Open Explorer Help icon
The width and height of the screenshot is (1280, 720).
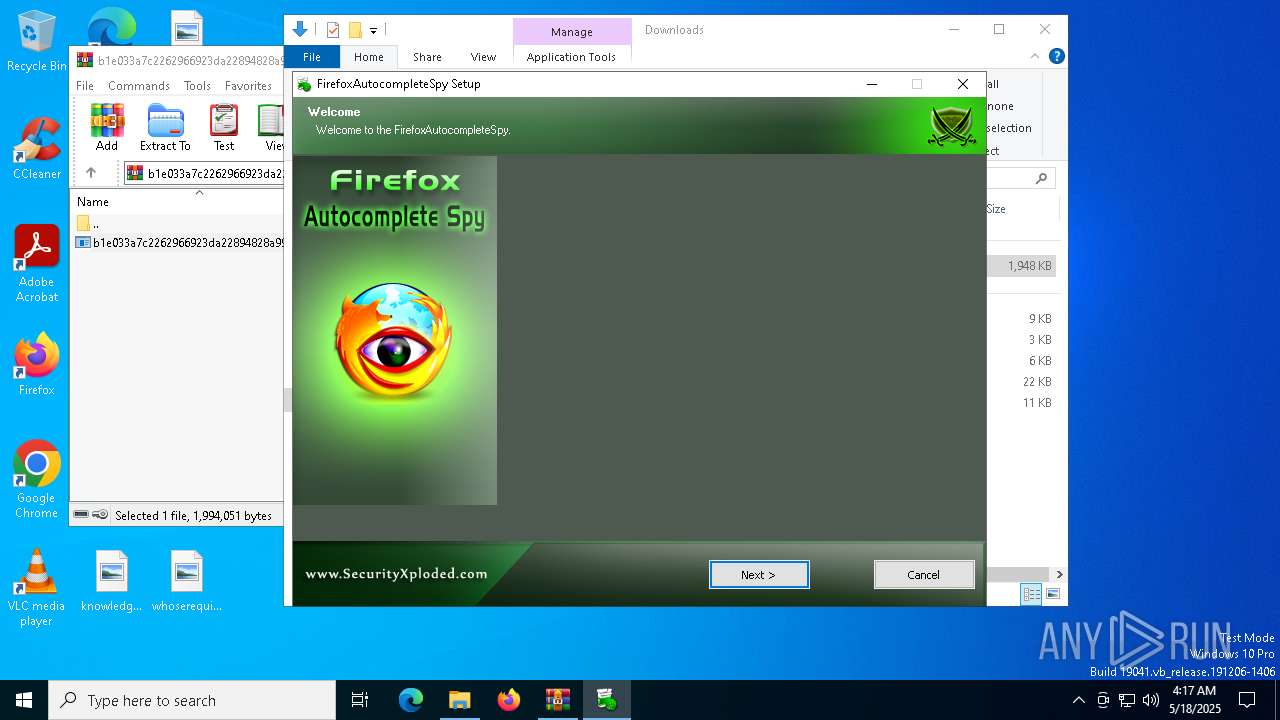1056,57
